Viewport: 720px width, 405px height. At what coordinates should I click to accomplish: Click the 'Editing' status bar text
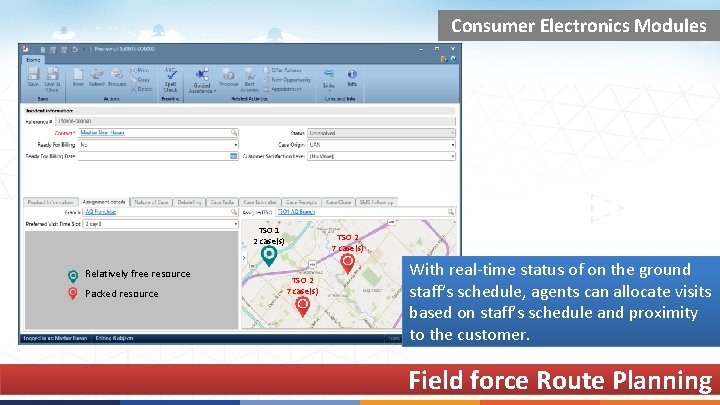click(x=114, y=338)
